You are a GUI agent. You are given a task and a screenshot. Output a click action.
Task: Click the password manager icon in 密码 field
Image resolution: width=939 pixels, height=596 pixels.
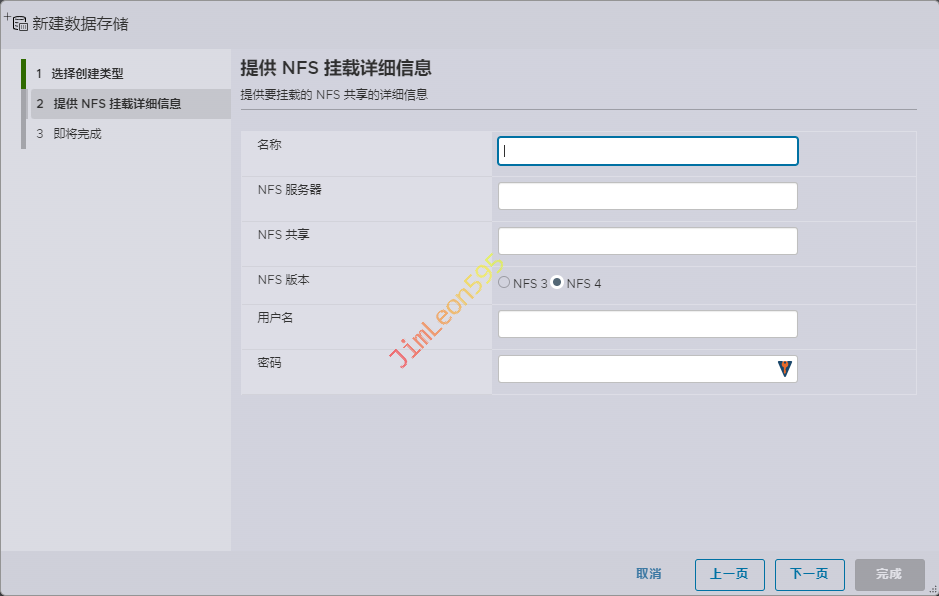click(785, 369)
